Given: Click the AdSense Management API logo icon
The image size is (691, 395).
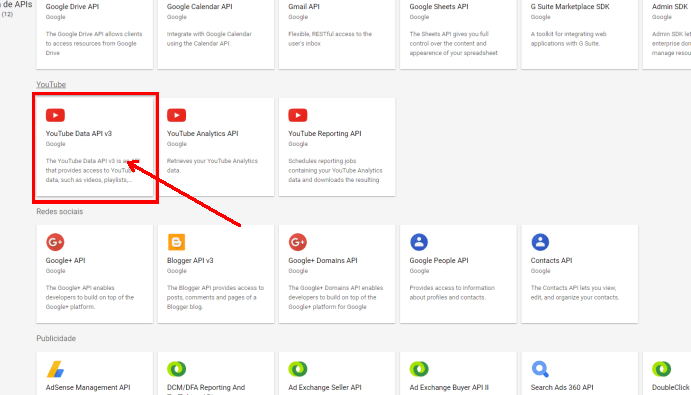Looking at the screenshot, I should point(56,369).
